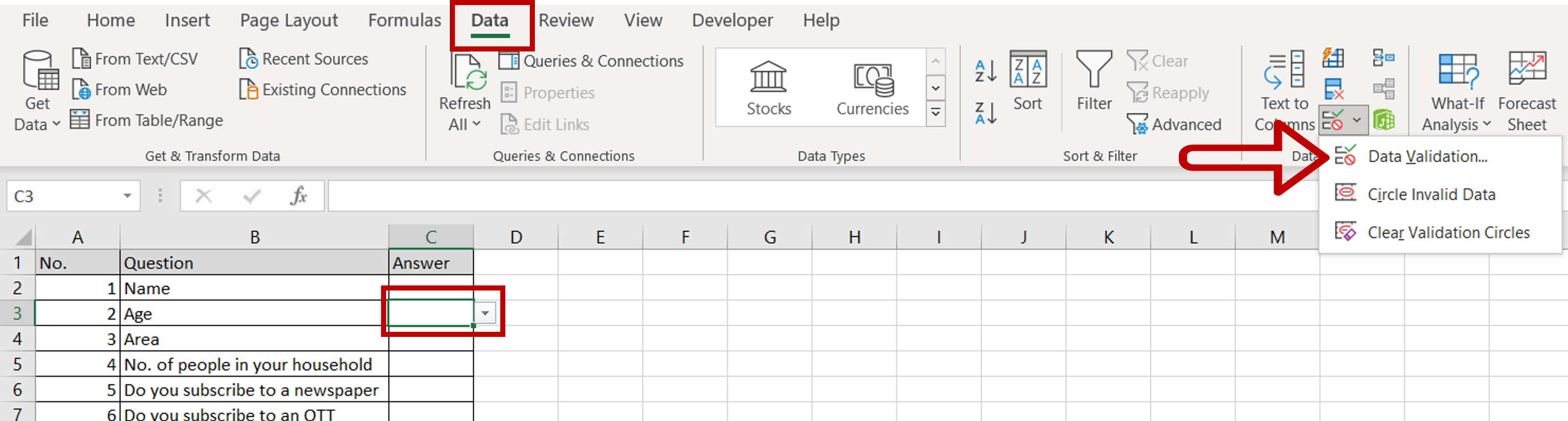Click the Select All corner triangle
Image resolution: width=1568 pixels, height=421 pixels.
(23, 236)
